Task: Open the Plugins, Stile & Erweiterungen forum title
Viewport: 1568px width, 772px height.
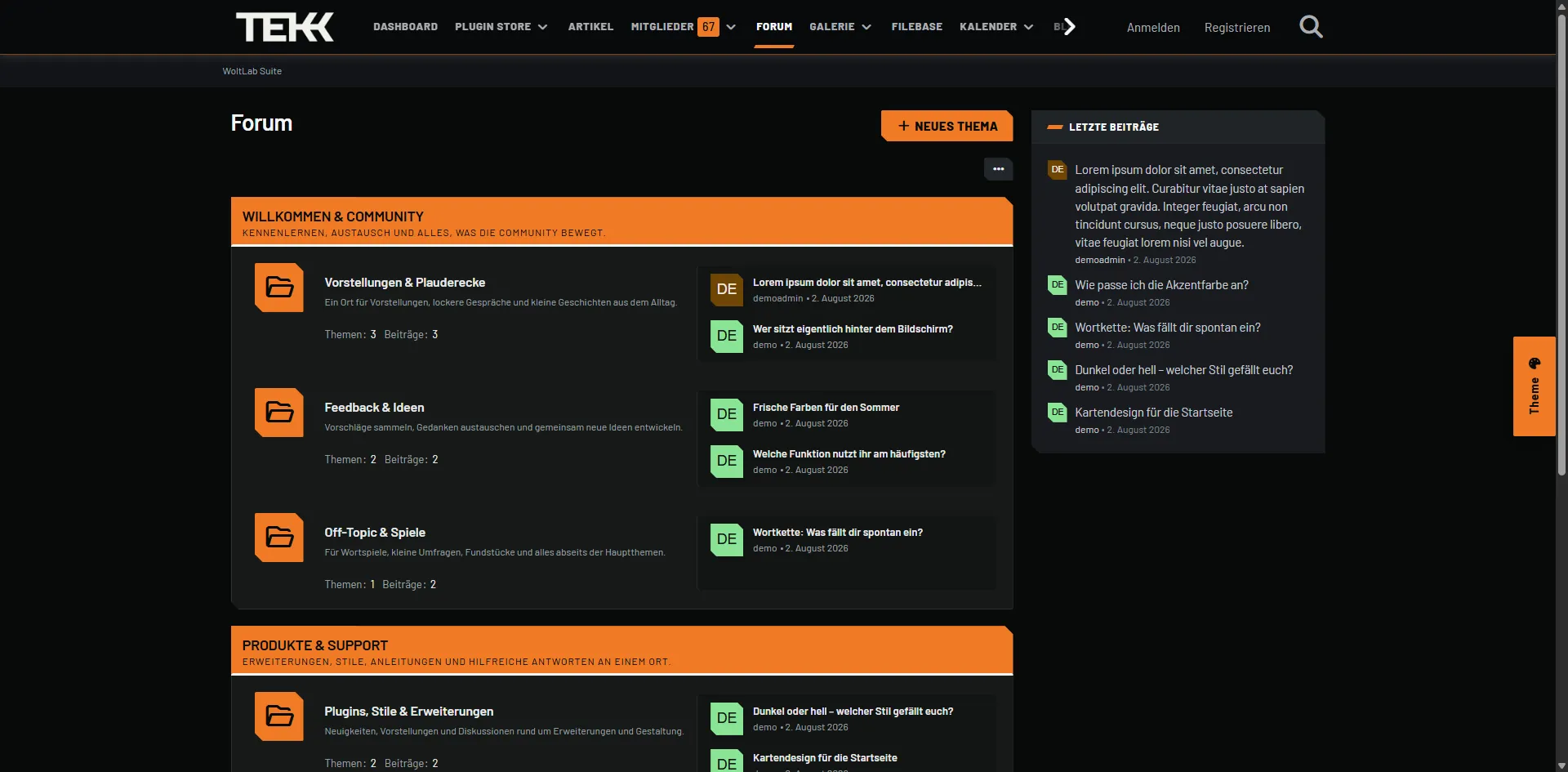Action: [x=409, y=712]
